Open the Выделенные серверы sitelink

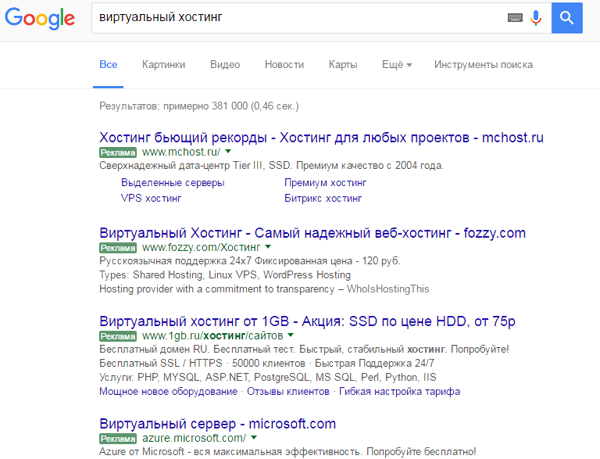pyautogui.click(x=173, y=183)
